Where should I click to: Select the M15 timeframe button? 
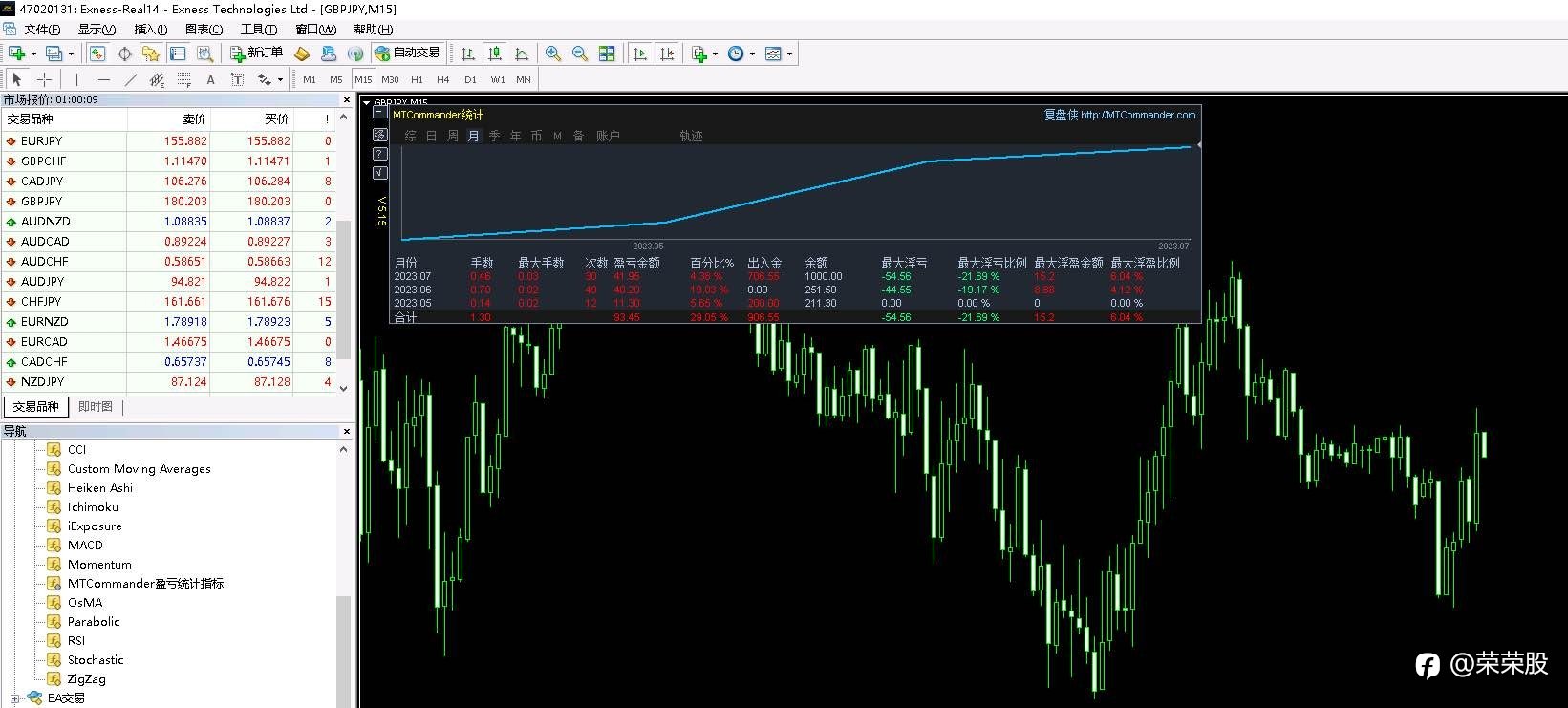(363, 80)
